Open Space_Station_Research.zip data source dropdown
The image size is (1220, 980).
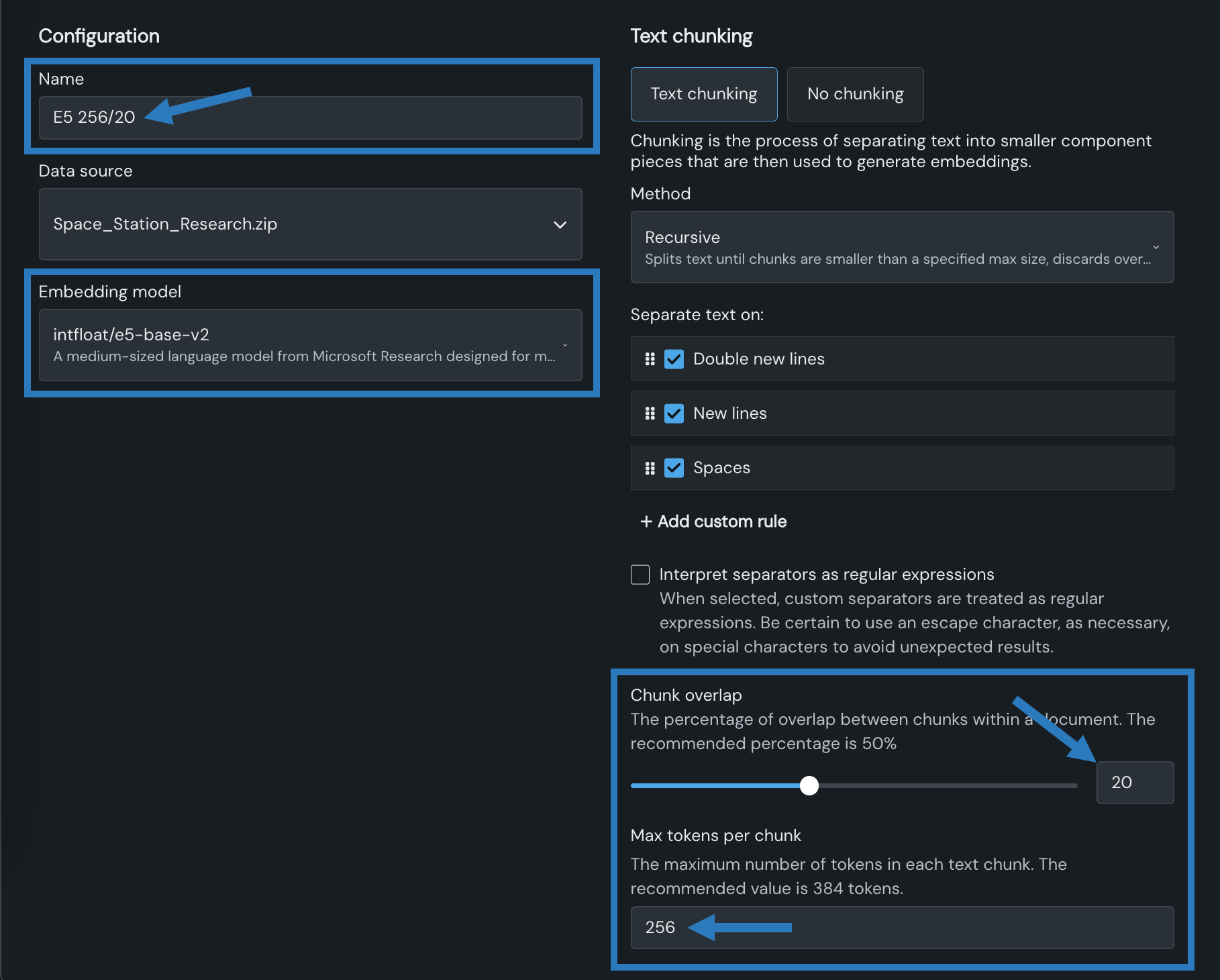tap(309, 224)
